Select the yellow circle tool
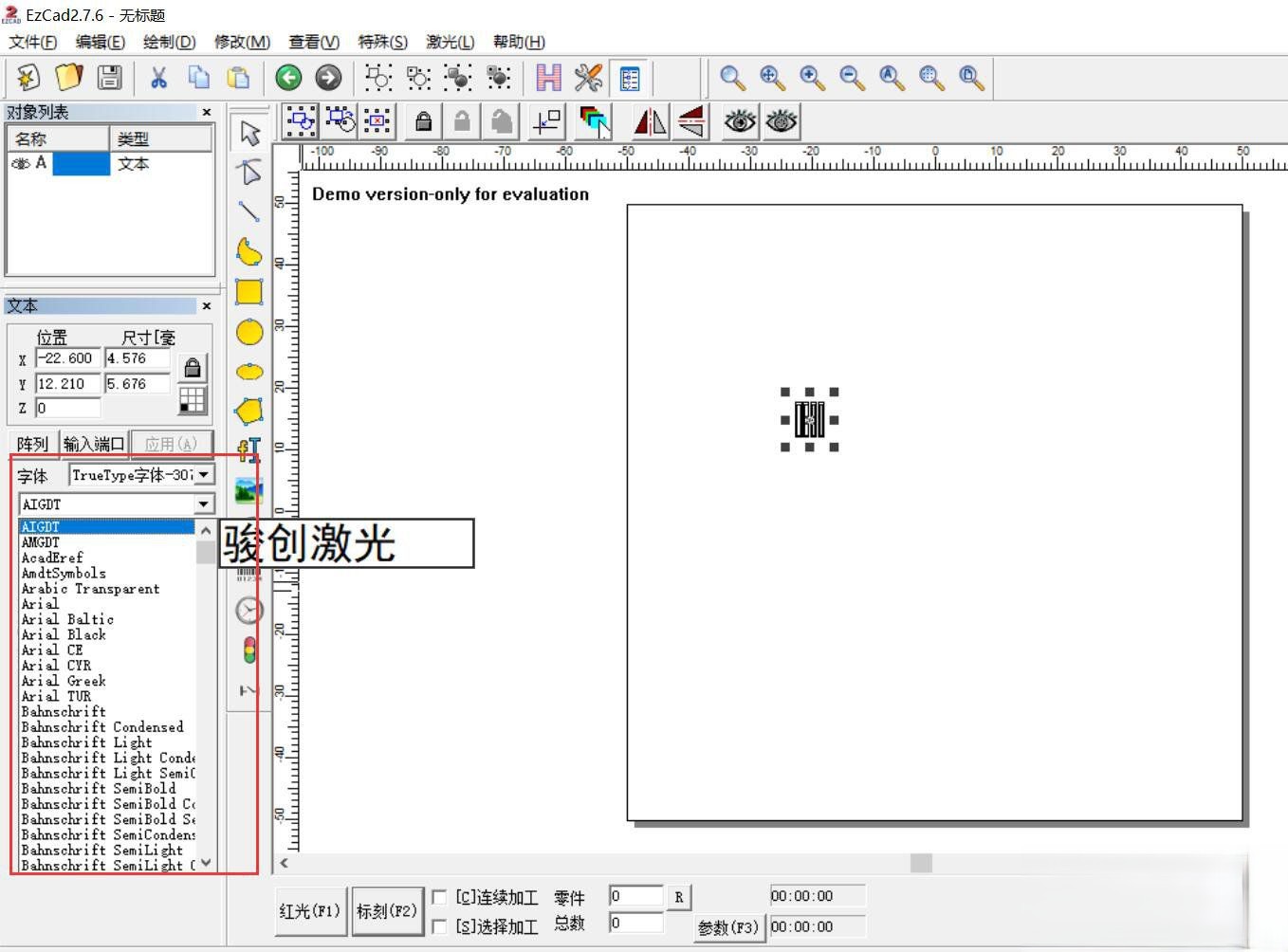The height and width of the screenshot is (952, 1288). pyautogui.click(x=249, y=332)
